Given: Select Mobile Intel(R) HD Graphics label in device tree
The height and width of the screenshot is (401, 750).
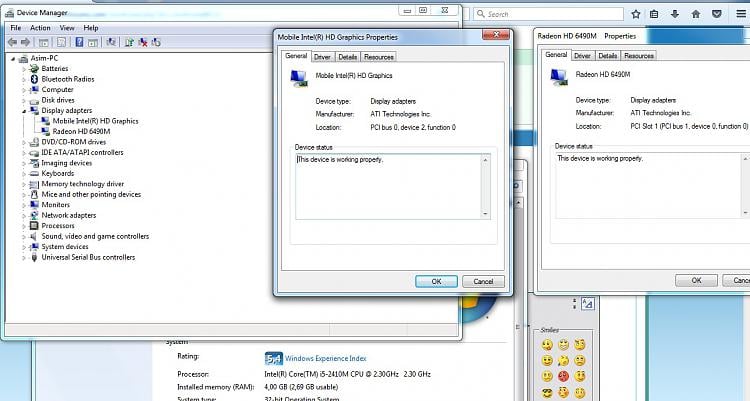Looking at the screenshot, I should pyautogui.click(x=95, y=121).
